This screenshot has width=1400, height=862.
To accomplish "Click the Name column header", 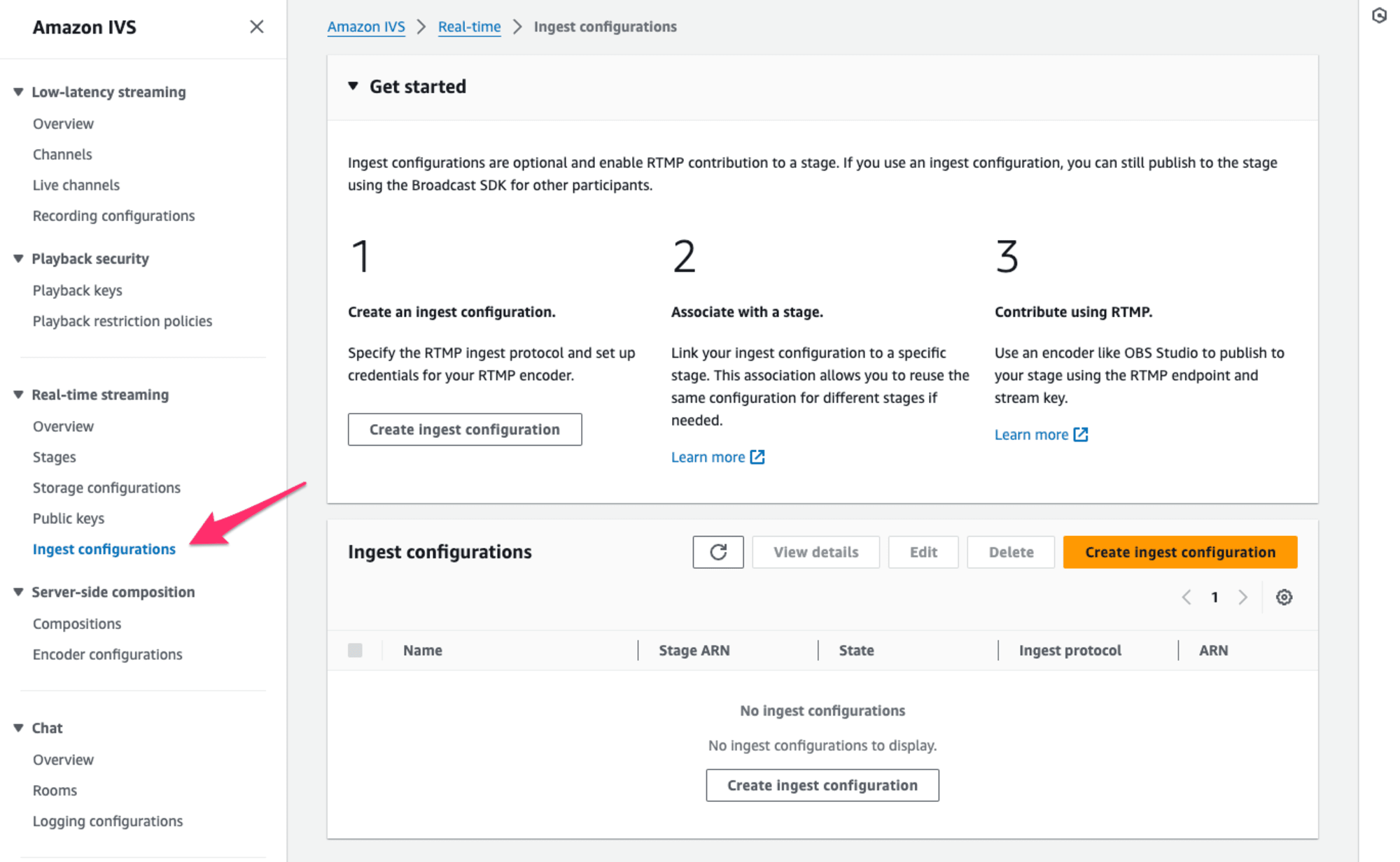I will [423, 650].
